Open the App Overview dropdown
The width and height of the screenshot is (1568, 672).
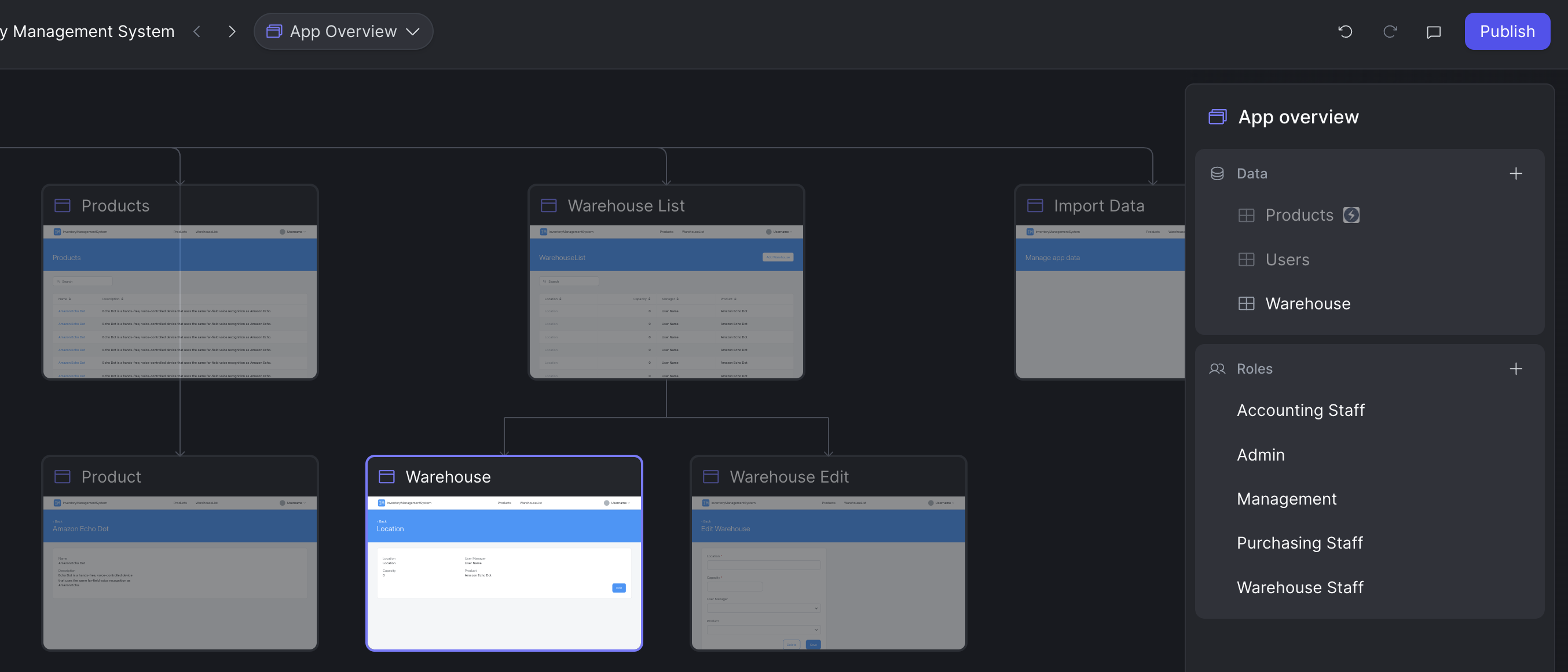pos(343,32)
